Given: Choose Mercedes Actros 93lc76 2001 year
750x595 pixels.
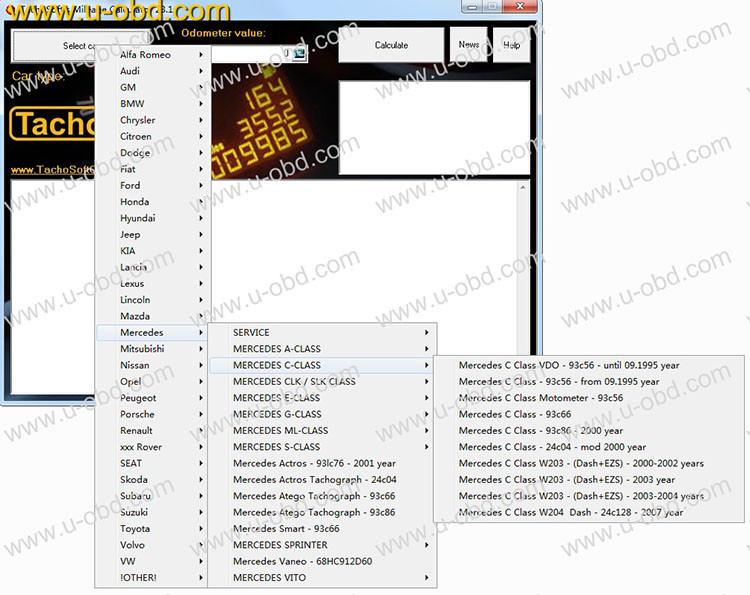Looking at the screenshot, I should coord(321,463).
